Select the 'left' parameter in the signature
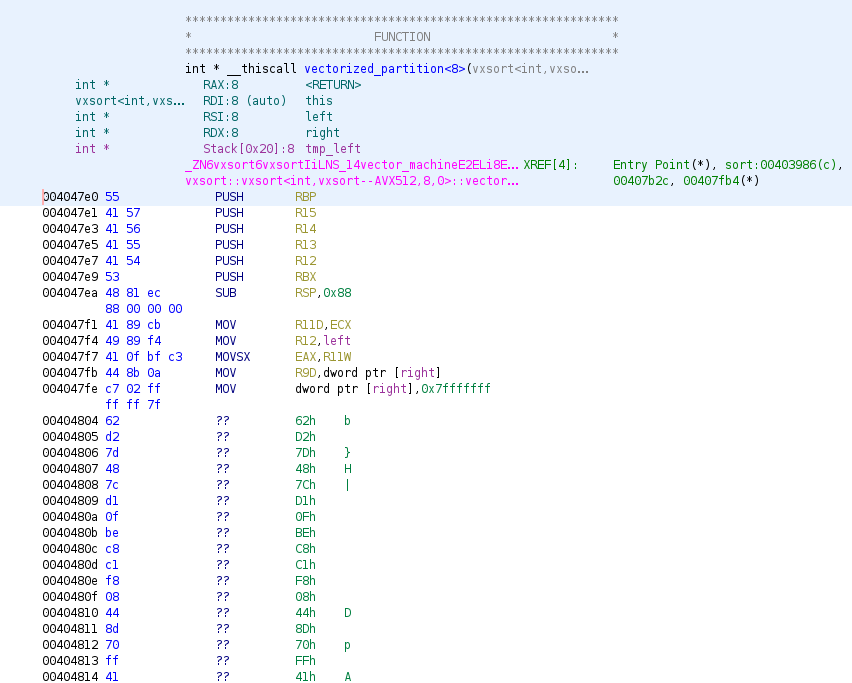 (319, 117)
